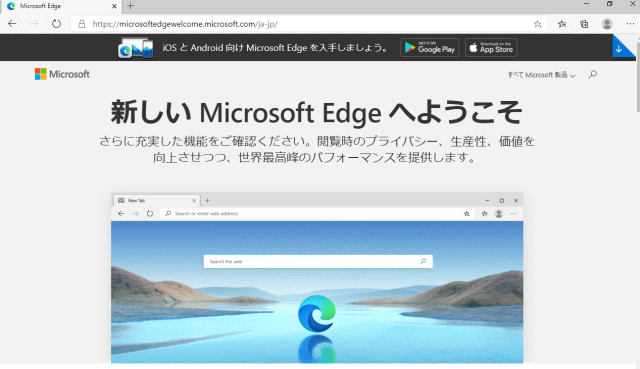The width and height of the screenshot is (640, 369).
Task: Open the App Store download badge
Action: point(491,48)
